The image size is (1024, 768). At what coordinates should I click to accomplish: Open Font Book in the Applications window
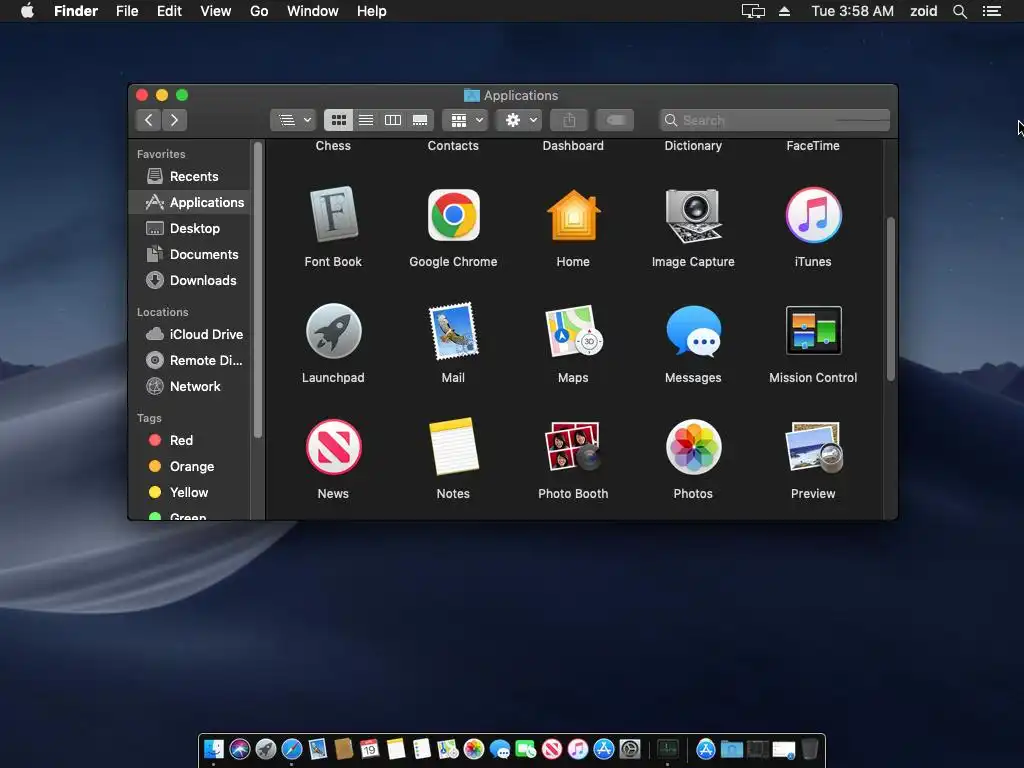point(333,216)
